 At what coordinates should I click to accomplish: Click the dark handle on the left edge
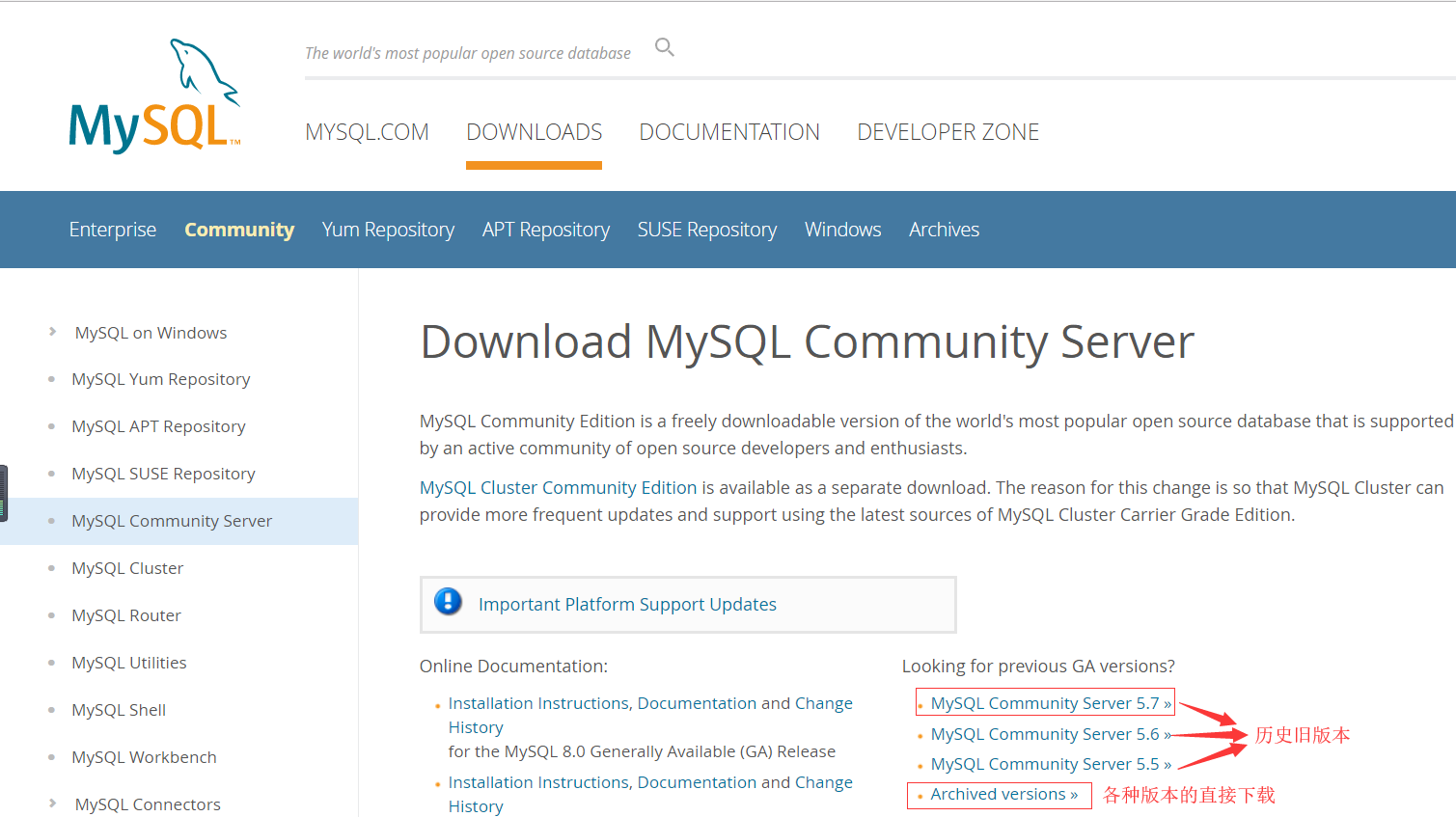(x=4, y=493)
